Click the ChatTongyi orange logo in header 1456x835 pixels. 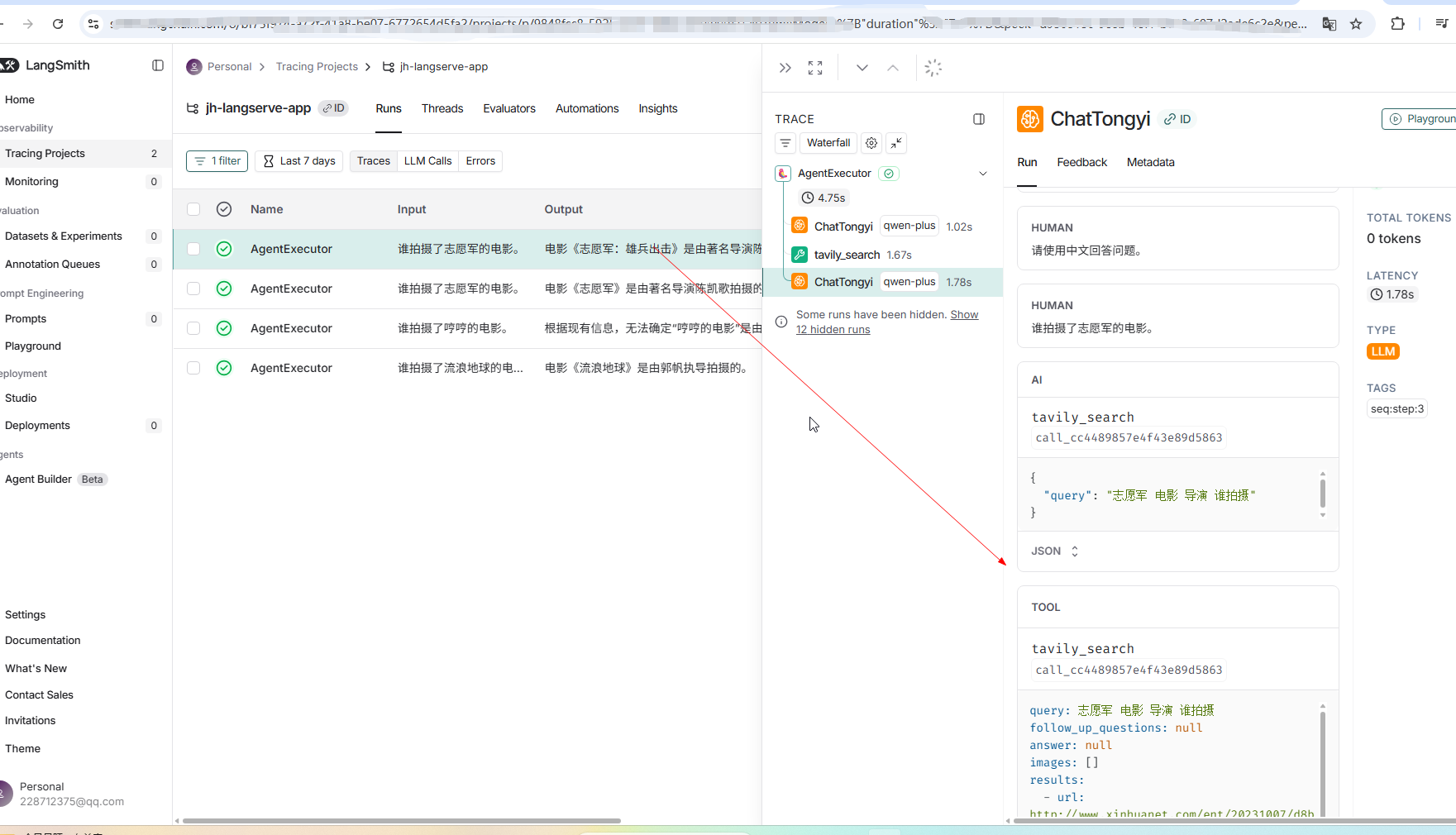pos(1030,119)
